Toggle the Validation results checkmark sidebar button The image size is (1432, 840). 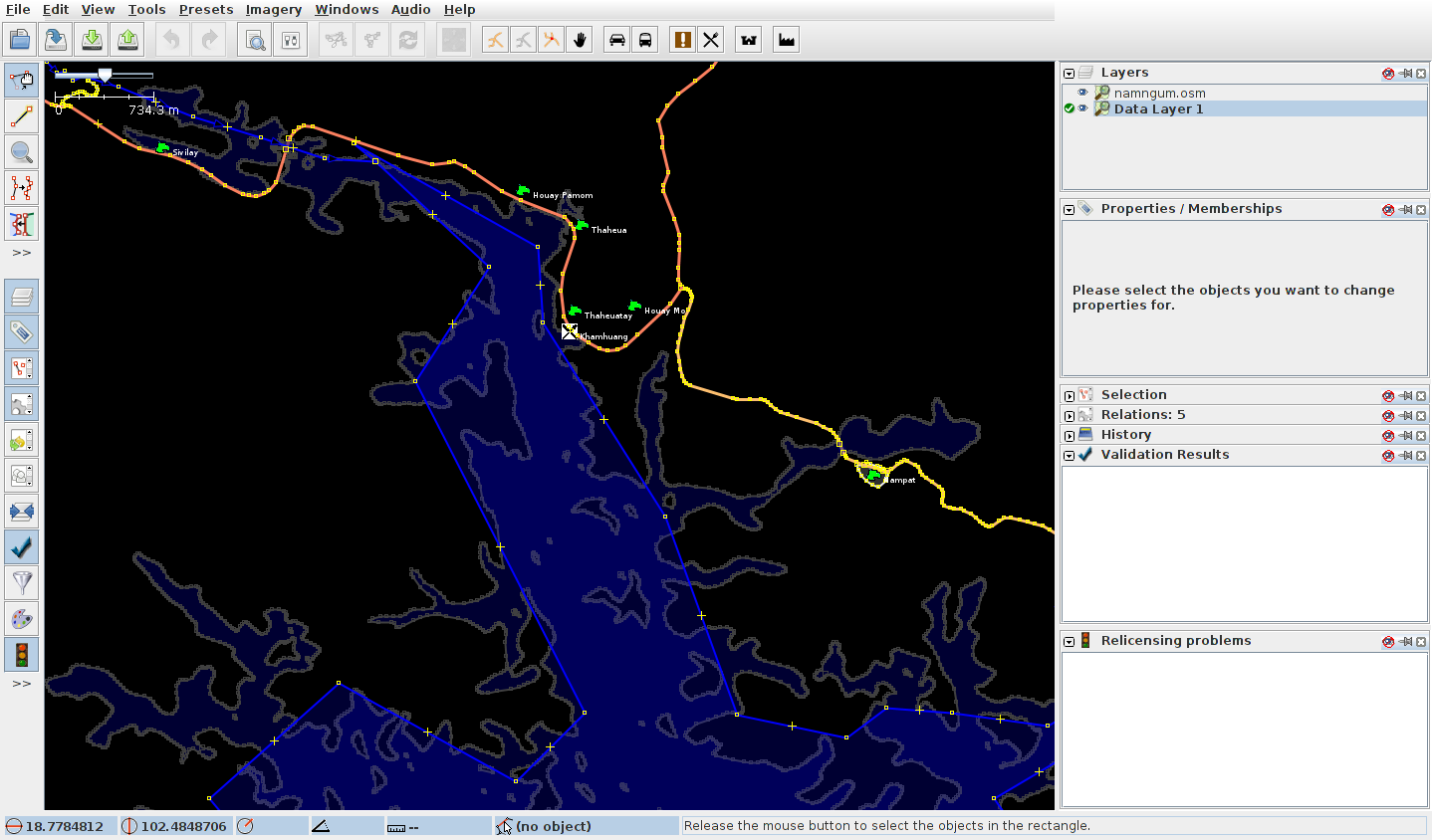click(22, 547)
